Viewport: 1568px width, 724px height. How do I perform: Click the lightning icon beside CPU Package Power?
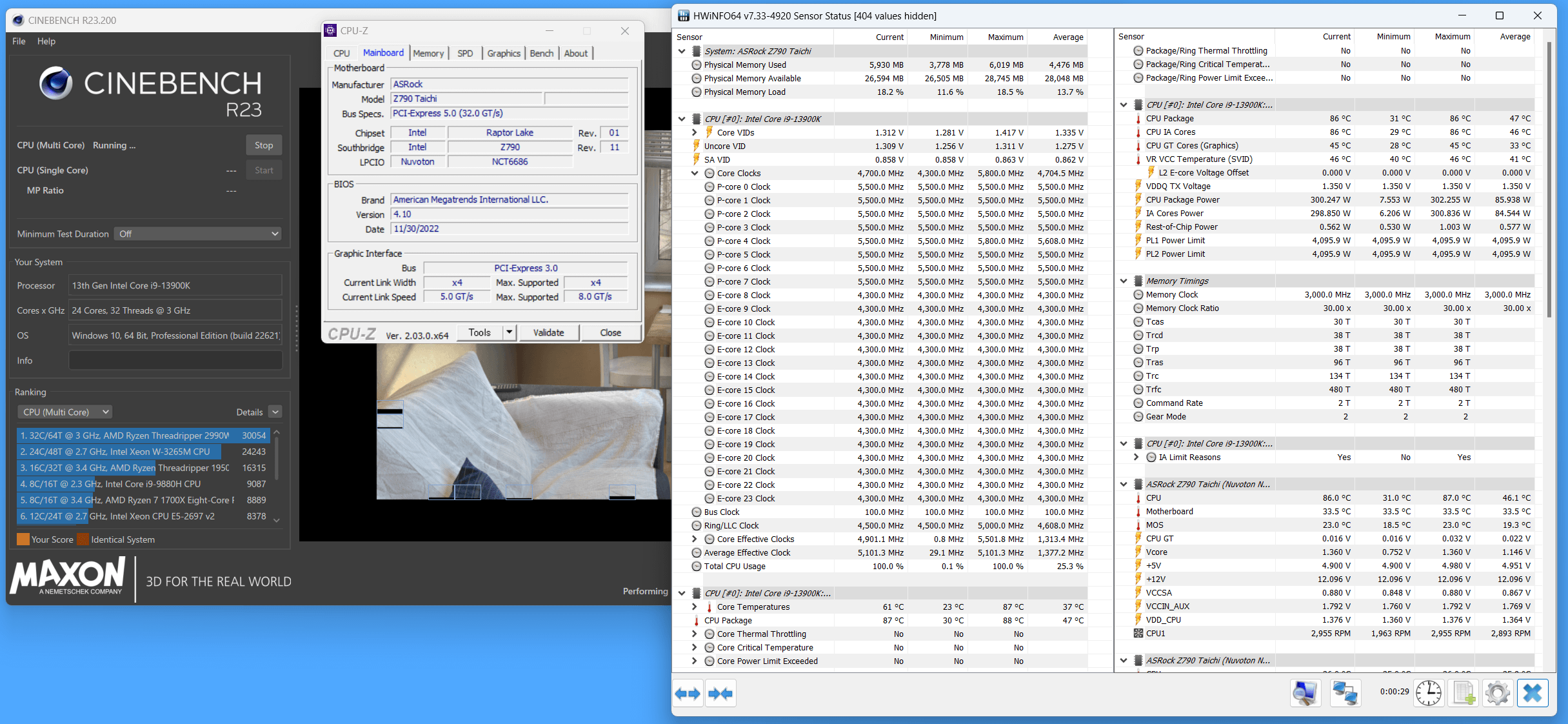pos(1138,200)
